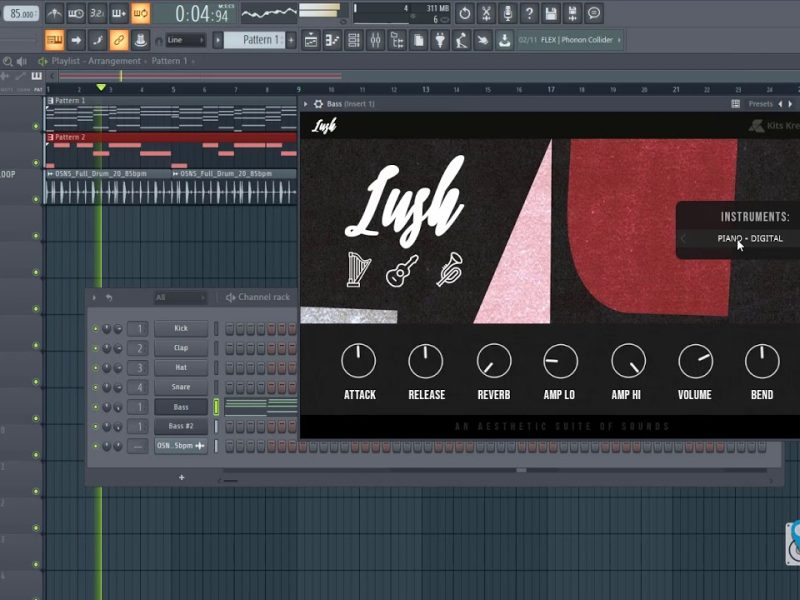Open the Browser view icon
This screenshot has width=800, height=600.
[397, 40]
